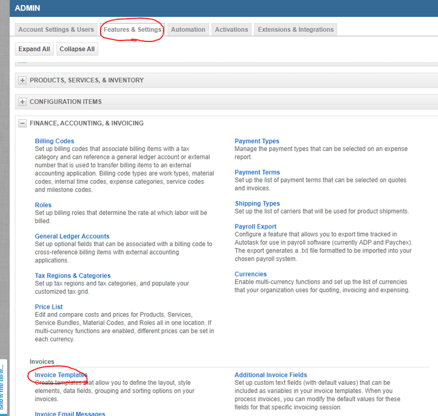This screenshot has width=438, height=416.
Task: Open the Price List link
Action: pyautogui.click(x=49, y=307)
